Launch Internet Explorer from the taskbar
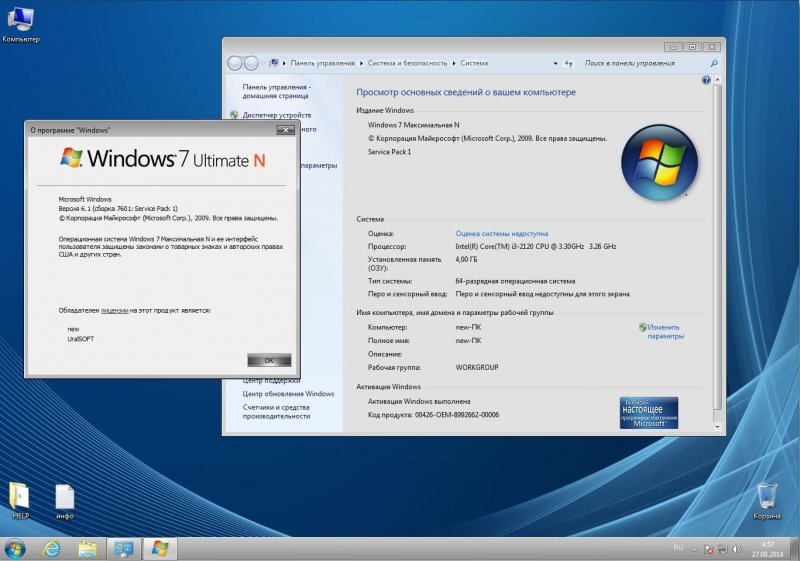 [x=52, y=549]
